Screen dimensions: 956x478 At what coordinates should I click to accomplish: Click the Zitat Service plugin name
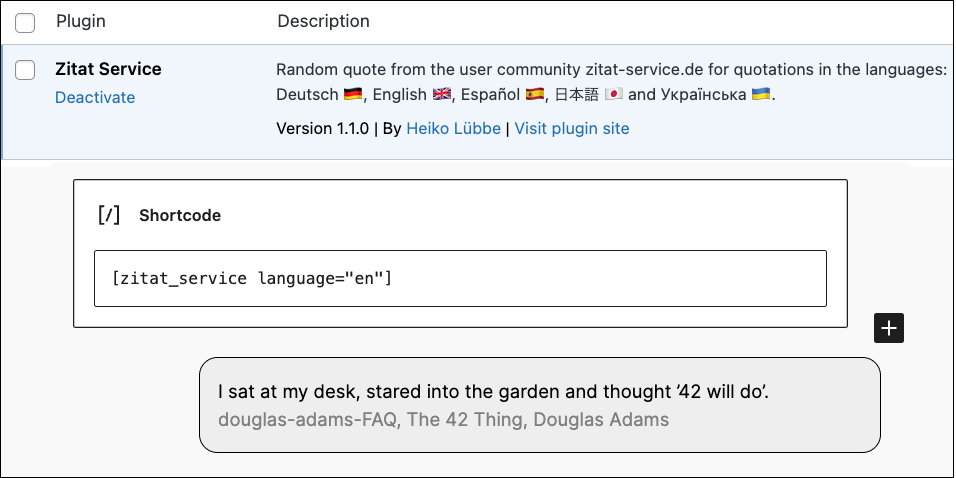108,69
